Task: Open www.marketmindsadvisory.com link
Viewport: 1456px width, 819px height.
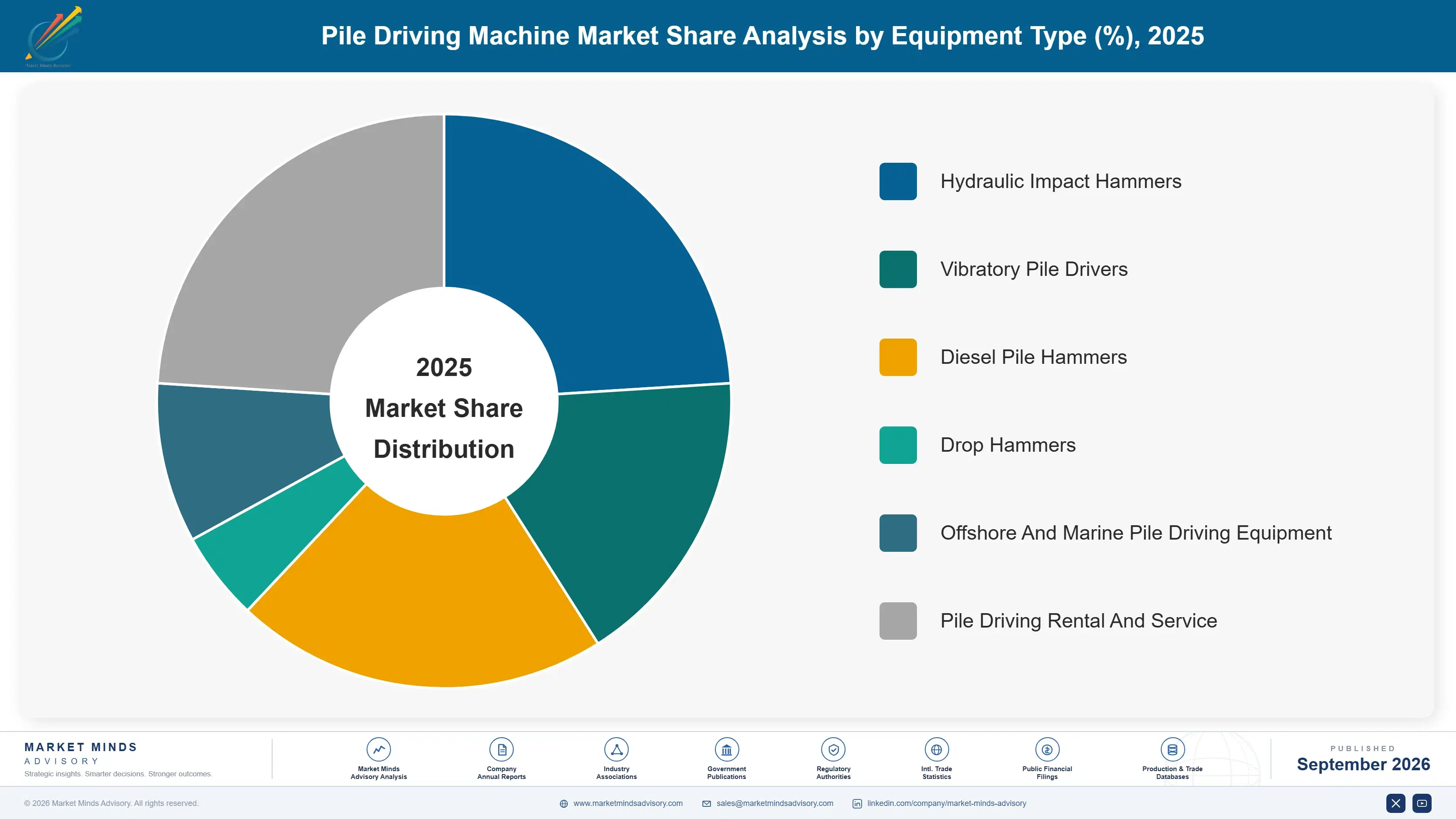Action: [628, 803]
